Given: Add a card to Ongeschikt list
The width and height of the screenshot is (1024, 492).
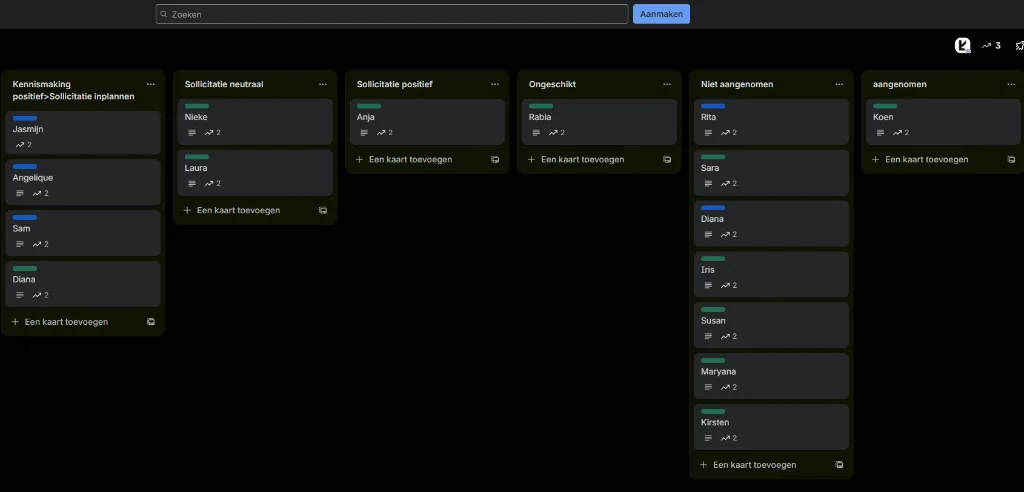Looking at the screenshot, I should 576,159.
